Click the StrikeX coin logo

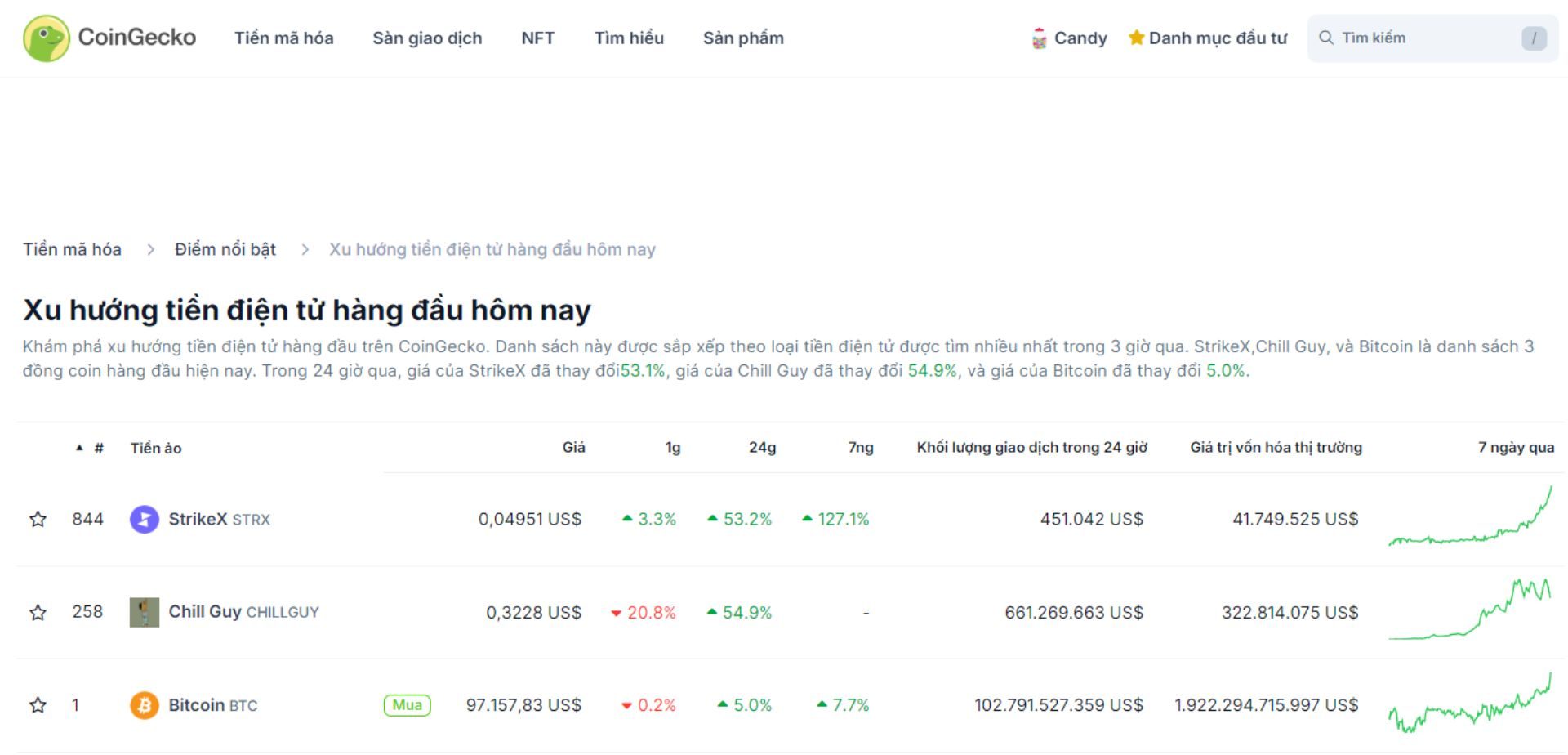[143, 518]
